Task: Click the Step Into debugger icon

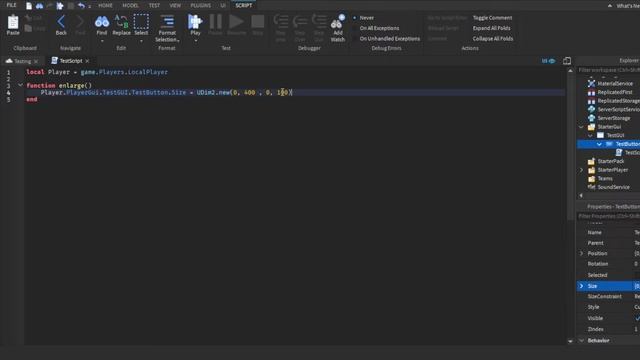Action: (x=281, y=21)
